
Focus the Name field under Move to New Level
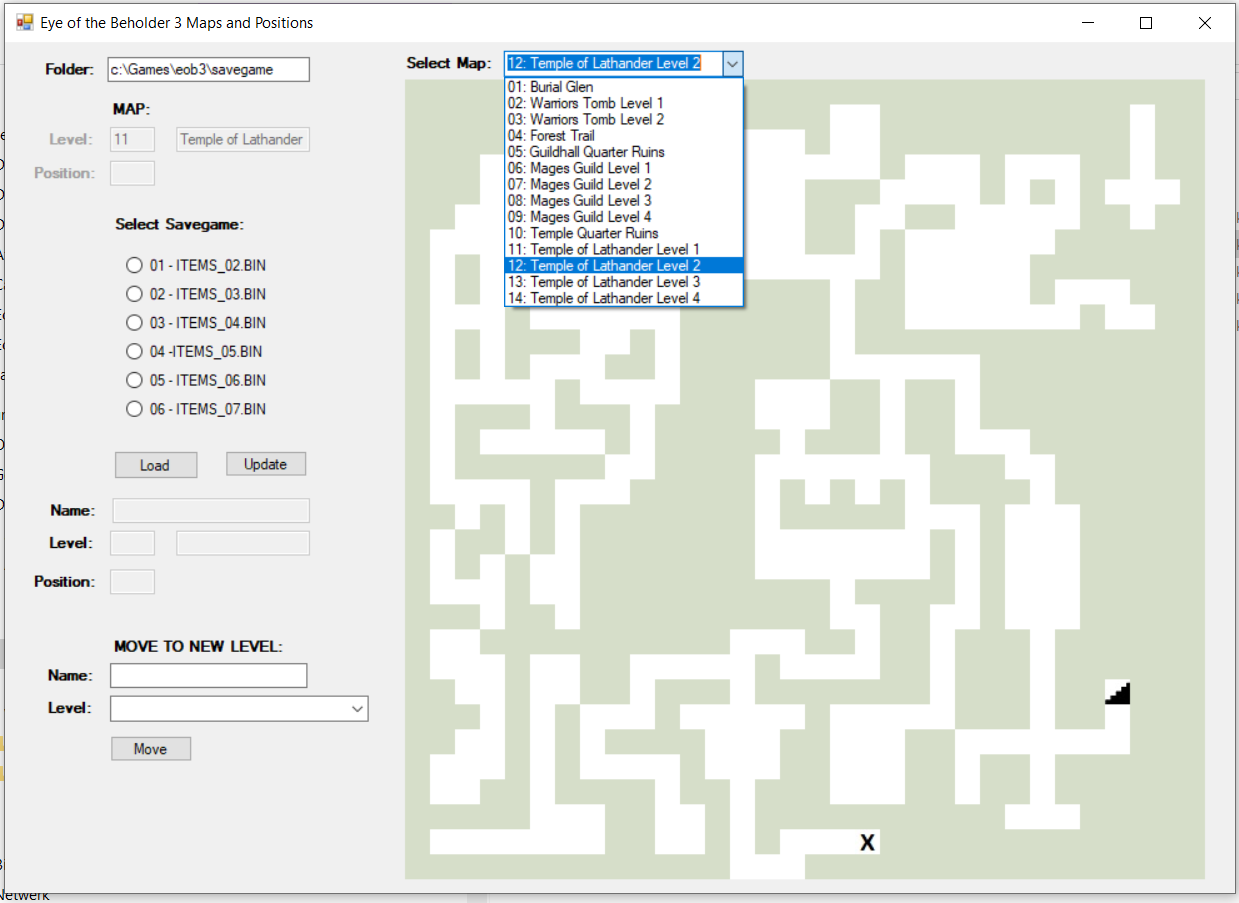pos(208,676)
